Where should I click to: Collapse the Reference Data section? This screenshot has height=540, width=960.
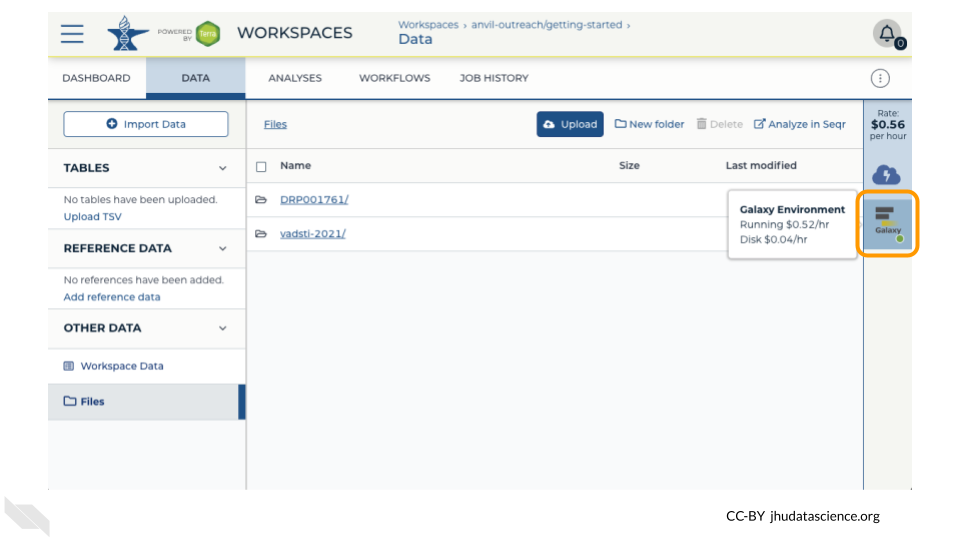click(x=223, y=249)
